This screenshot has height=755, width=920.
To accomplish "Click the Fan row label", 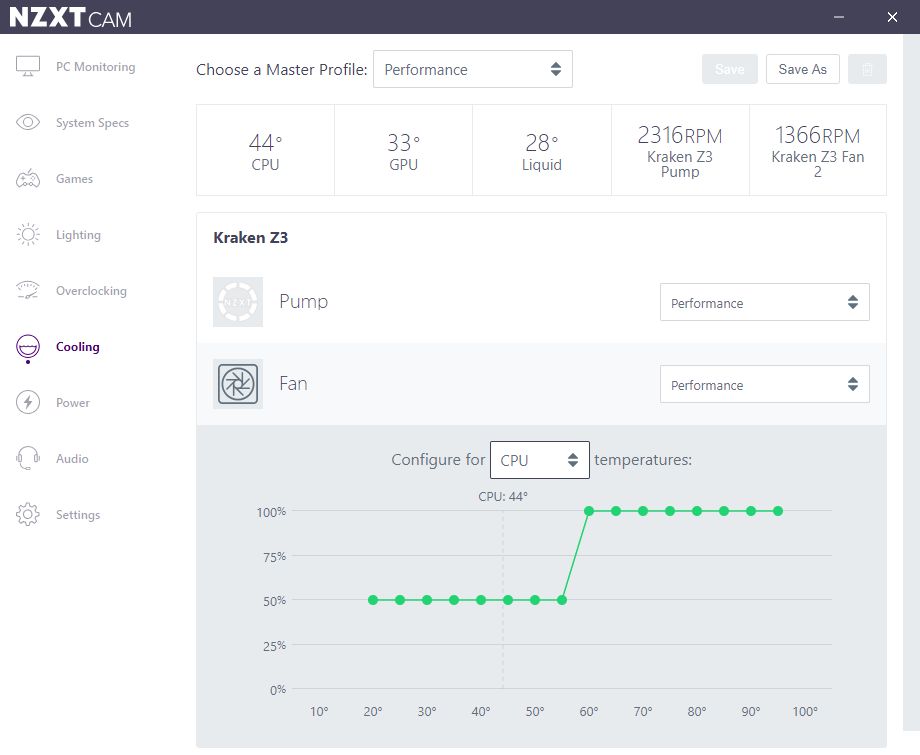I will pyautogui.click(x=293, y=384).
